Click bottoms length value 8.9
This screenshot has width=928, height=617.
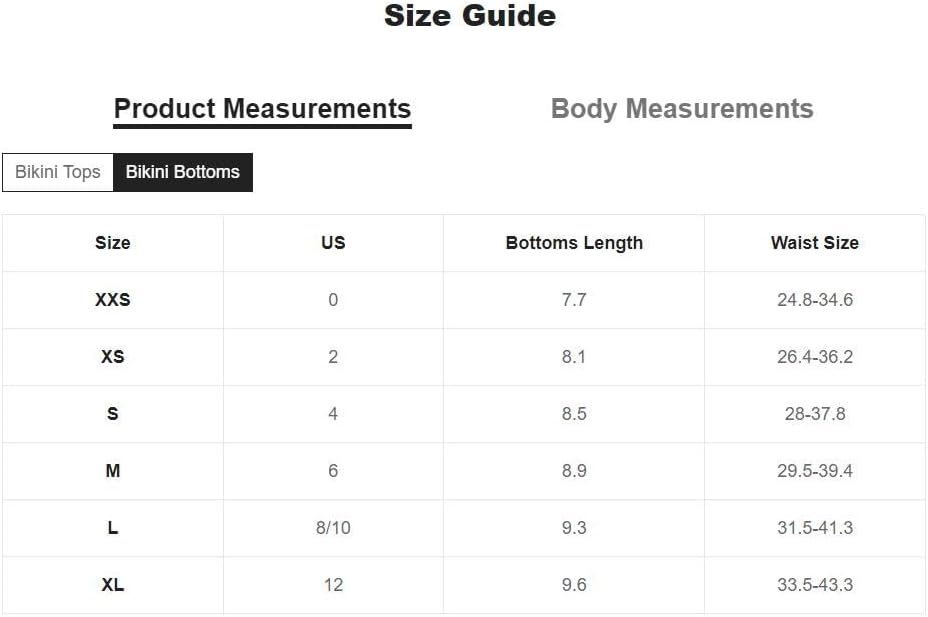(x=574, y=470)
